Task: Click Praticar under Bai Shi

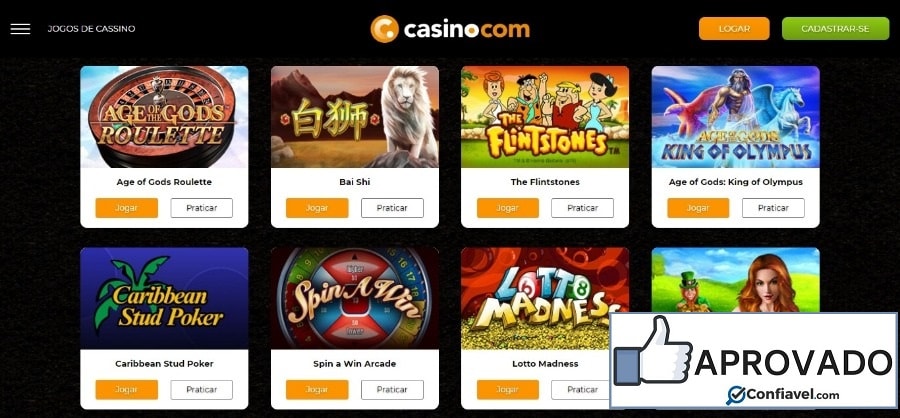Action: point(392,208)
